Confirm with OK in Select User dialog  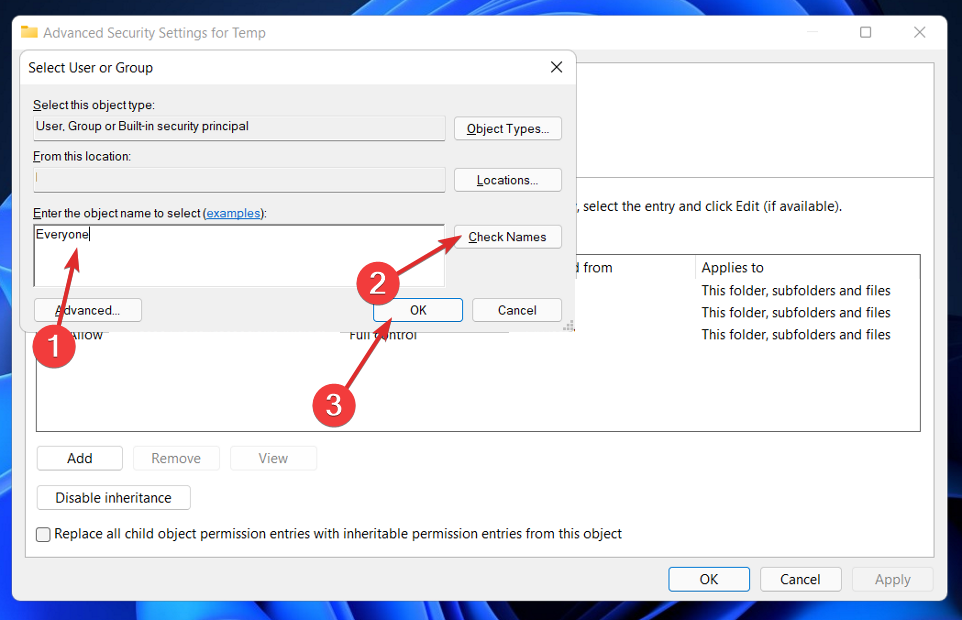coord(418,310)
